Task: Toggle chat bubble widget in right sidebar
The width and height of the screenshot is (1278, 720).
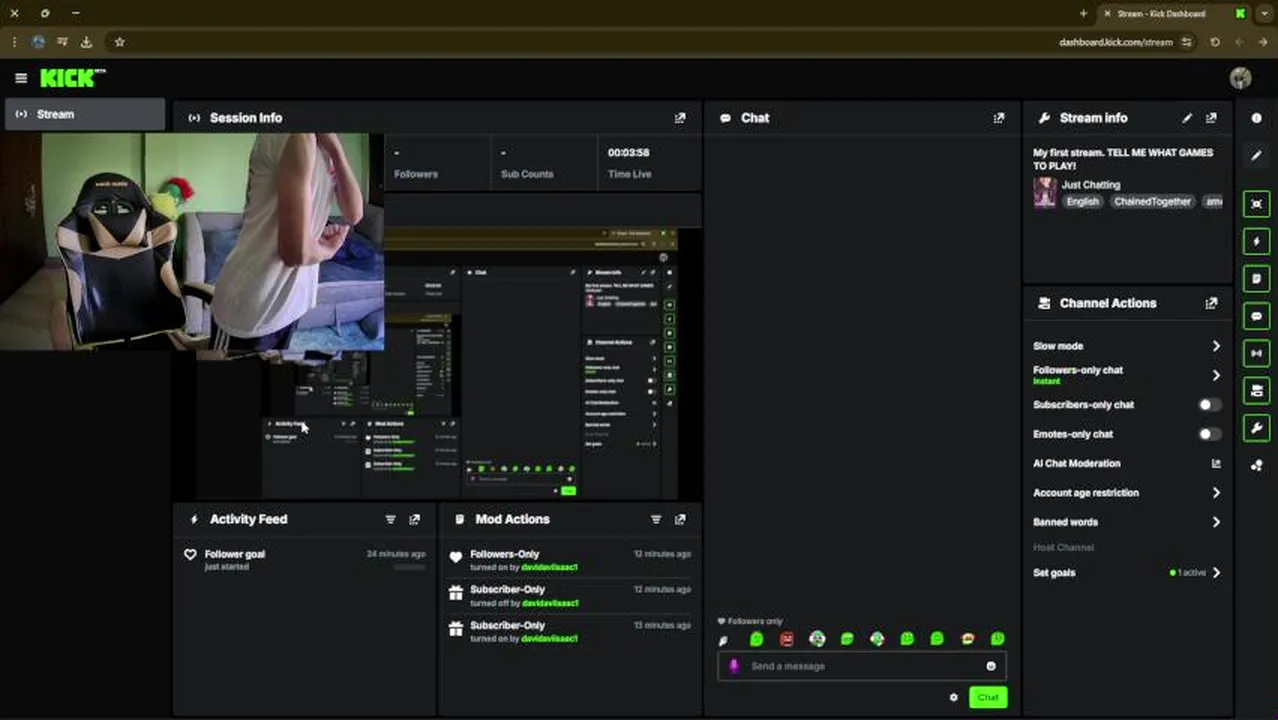Action: click(x=1257, y=316)
